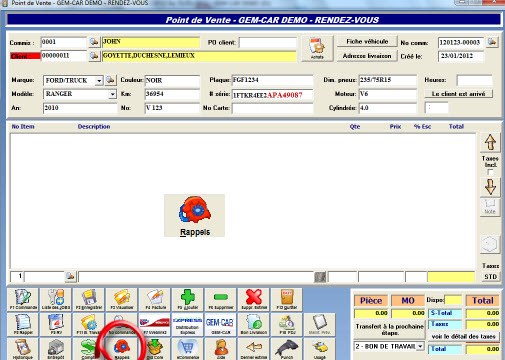Open the Distribution Express button
Screen dimensions: 505x360
click(188, 324)
